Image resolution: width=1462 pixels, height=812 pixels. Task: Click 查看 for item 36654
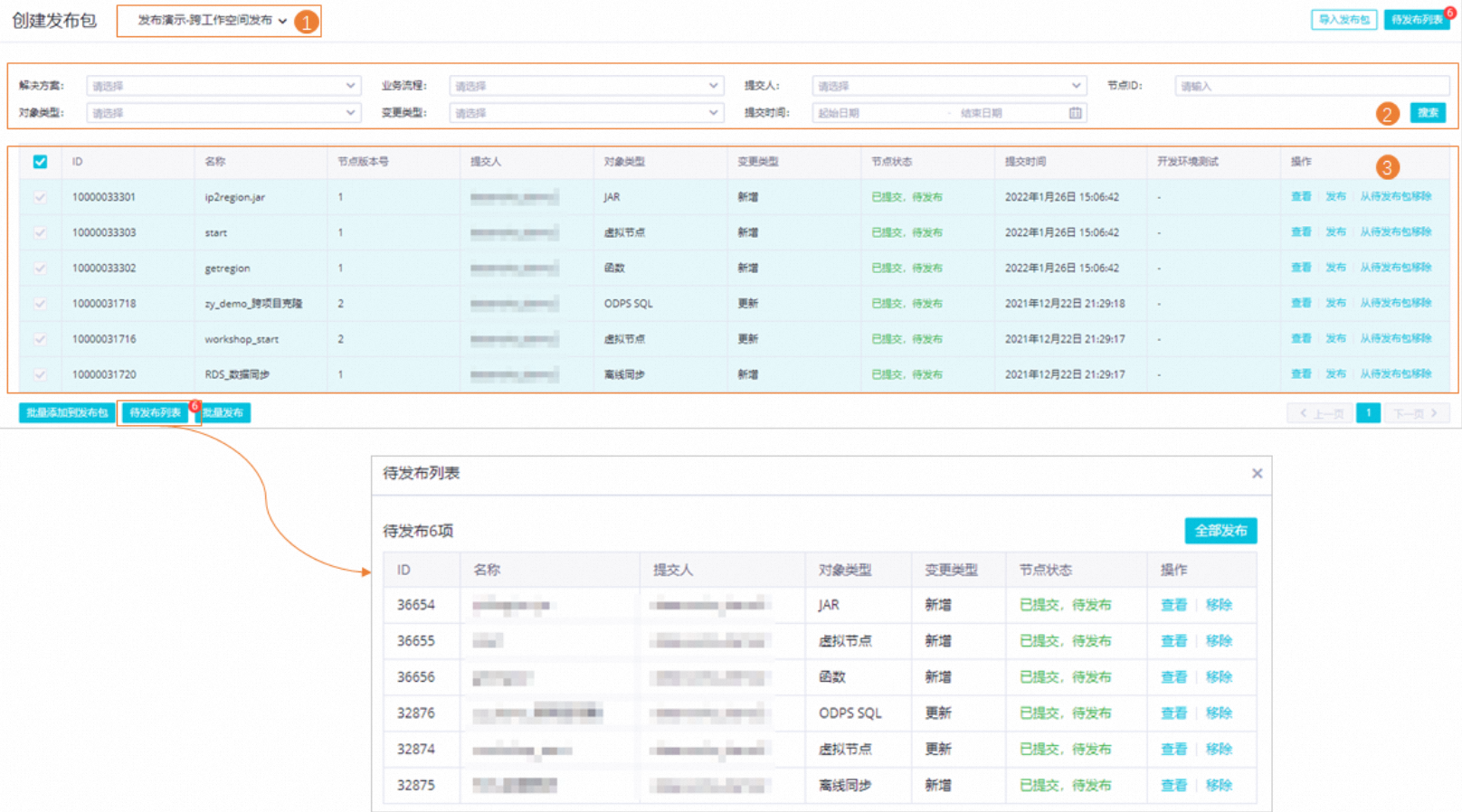[1173, 605]
